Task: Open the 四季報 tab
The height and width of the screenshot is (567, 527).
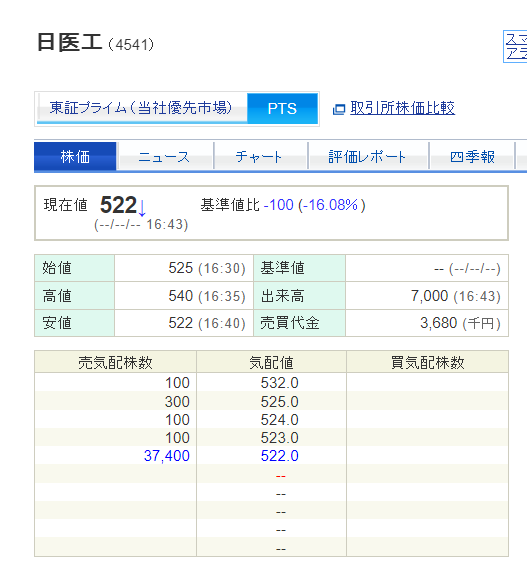Action: [x=472, y=157]
